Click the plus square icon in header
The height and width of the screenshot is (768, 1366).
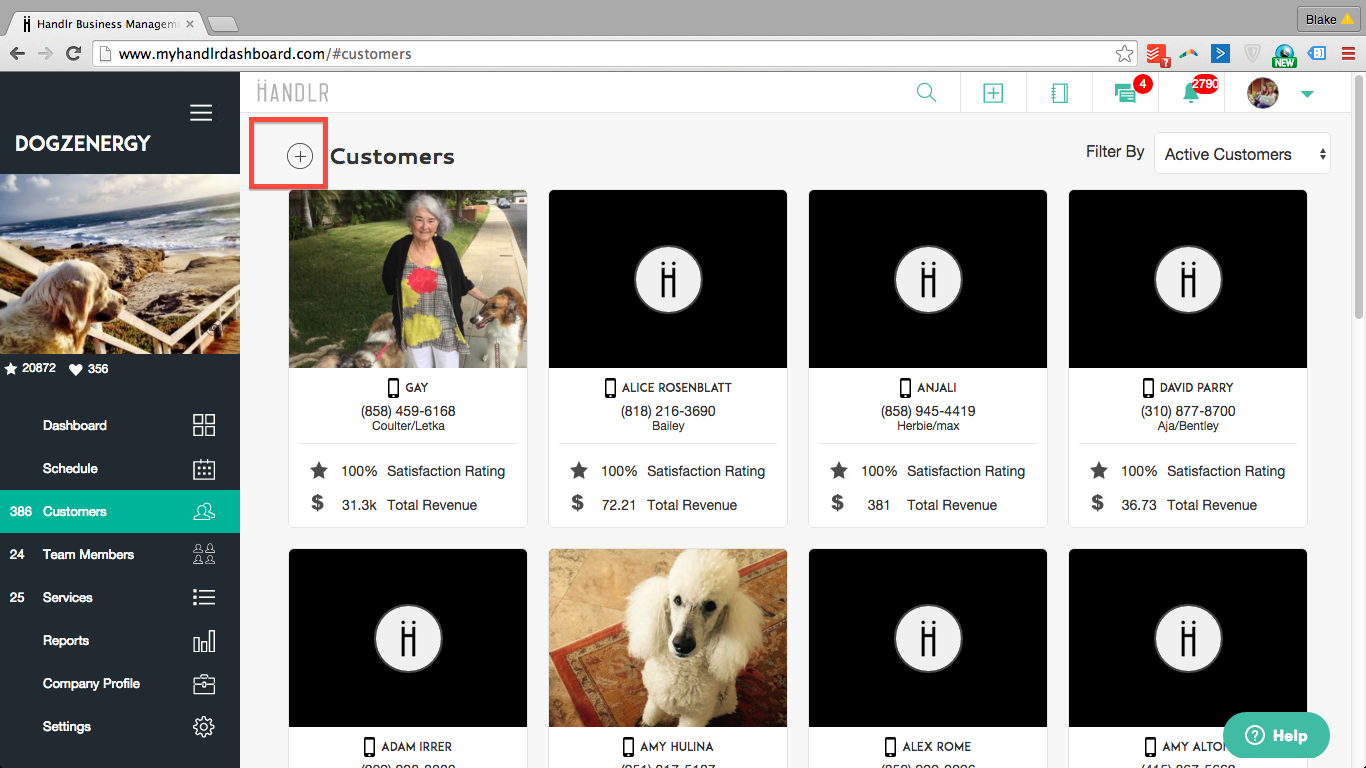click(992, 93)
